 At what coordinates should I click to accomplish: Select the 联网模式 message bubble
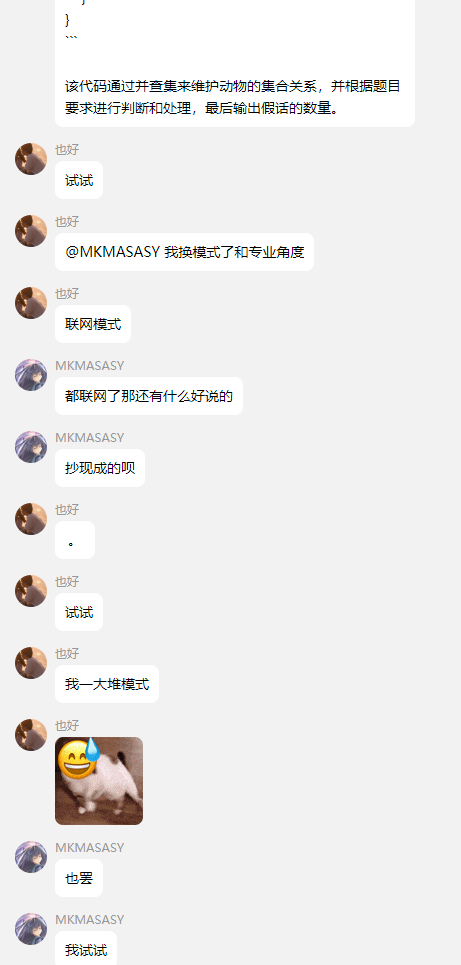(x=93, y=324)
